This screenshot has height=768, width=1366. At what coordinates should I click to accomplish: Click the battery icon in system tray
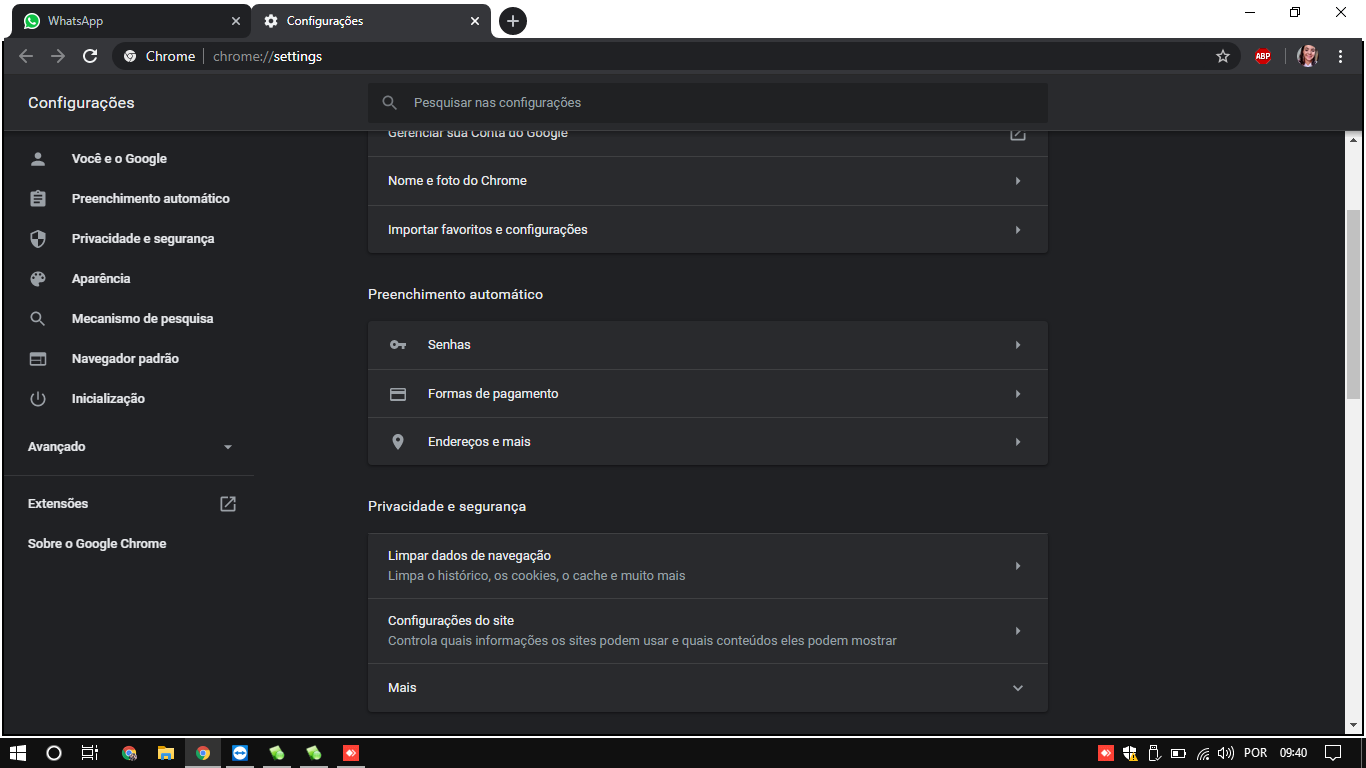[1178, 753]
